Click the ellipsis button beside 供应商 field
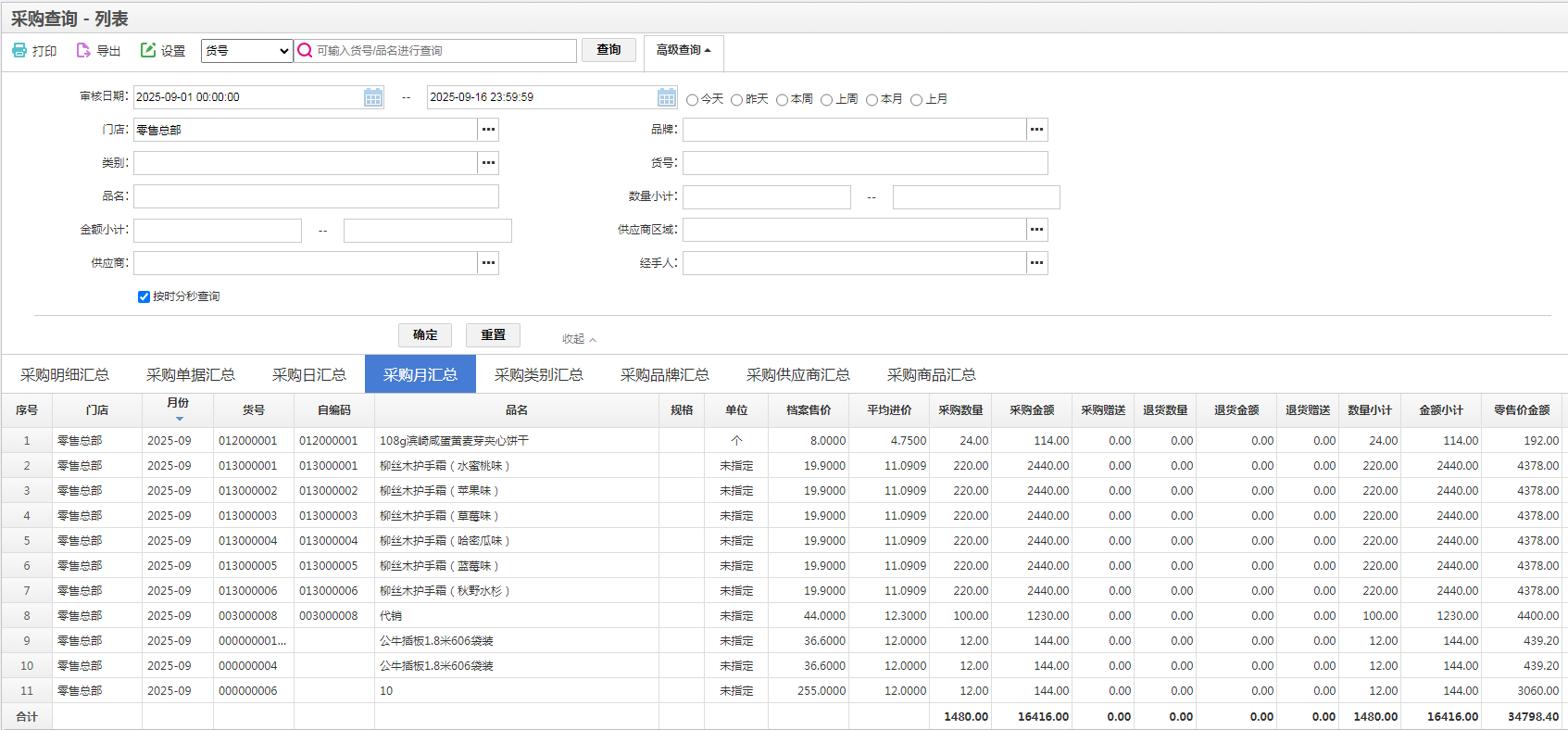The image size is (1568, 730). 488,263
